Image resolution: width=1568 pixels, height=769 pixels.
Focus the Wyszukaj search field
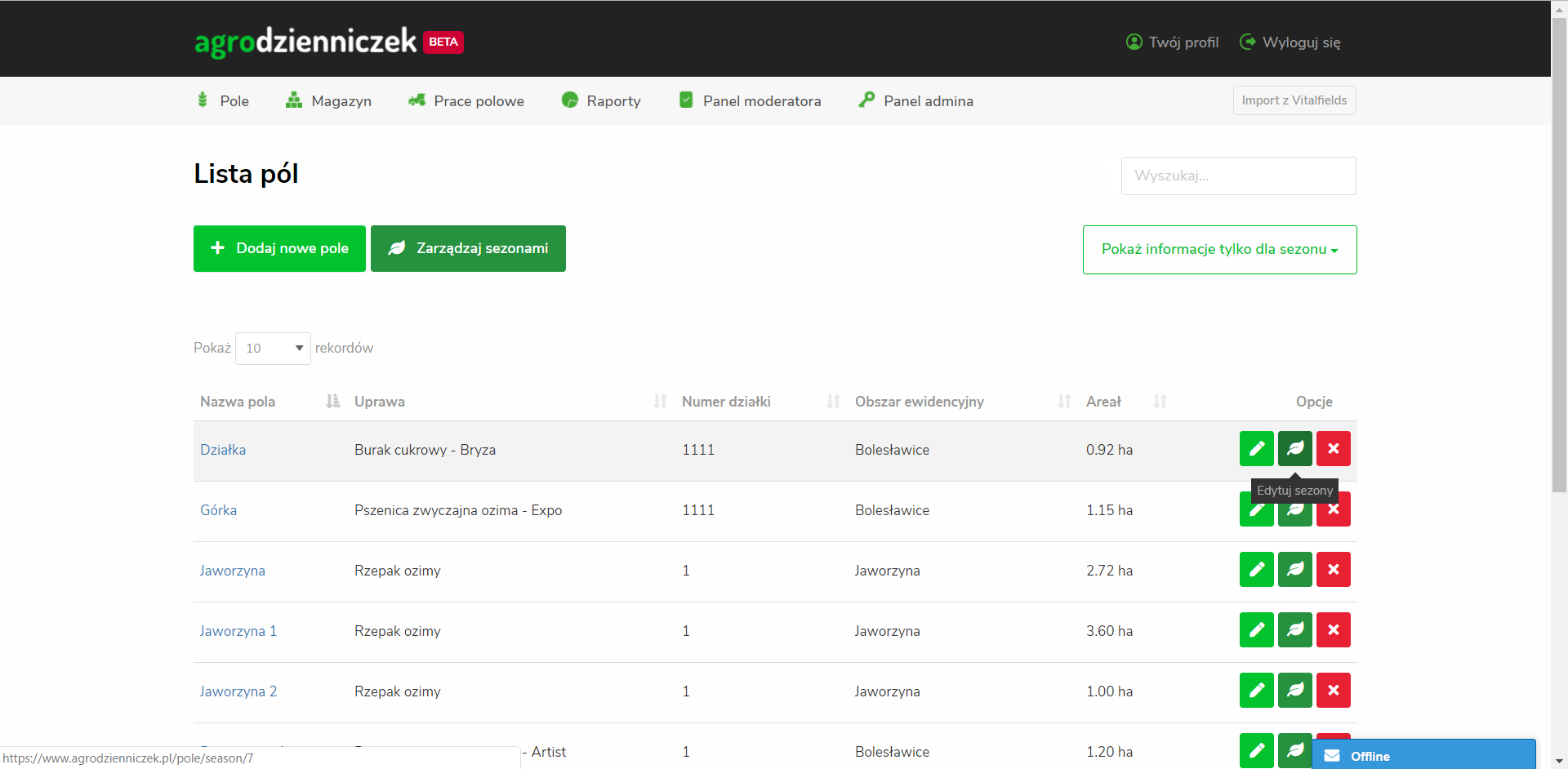coord(1238,176)
